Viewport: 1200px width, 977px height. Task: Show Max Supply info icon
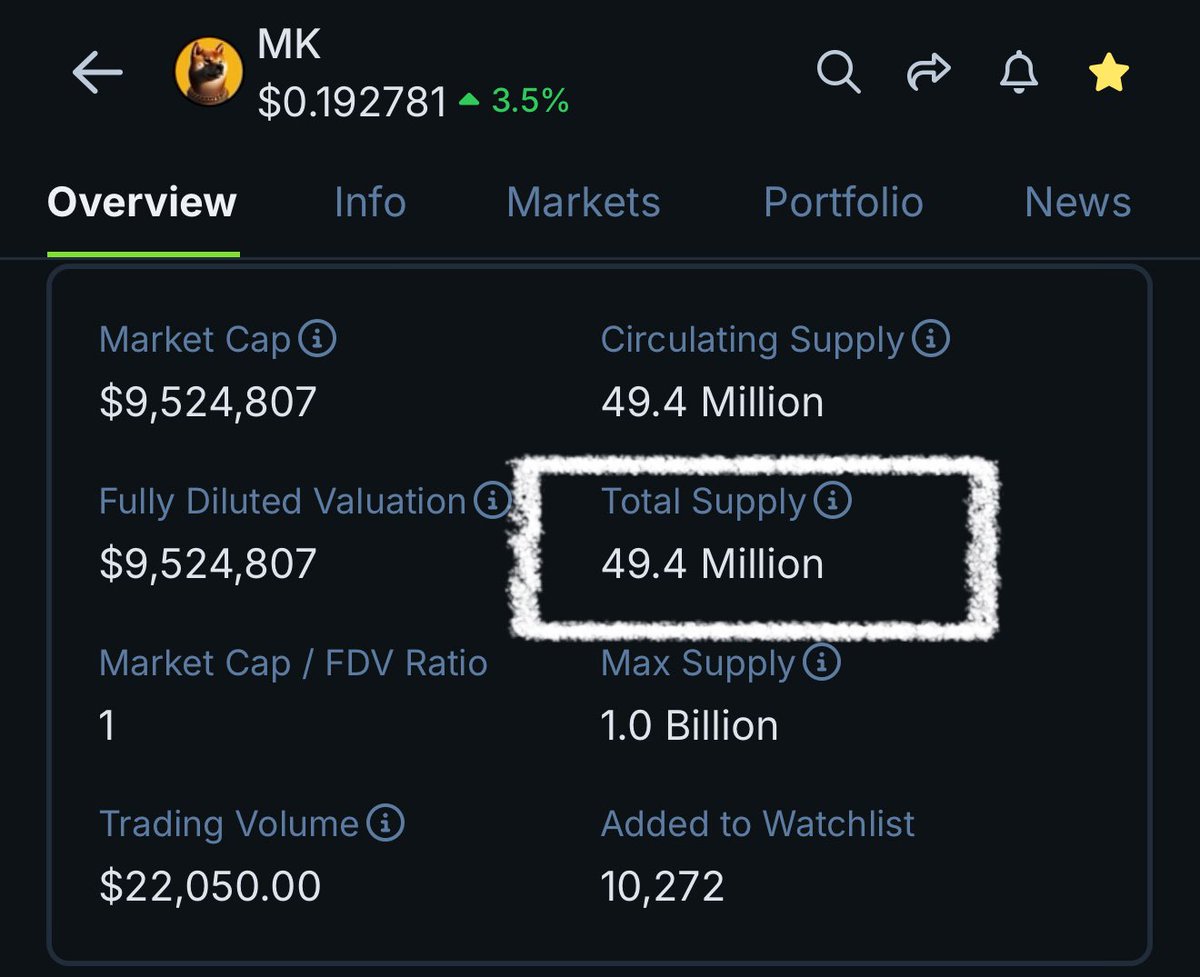[x=822, y=662]
